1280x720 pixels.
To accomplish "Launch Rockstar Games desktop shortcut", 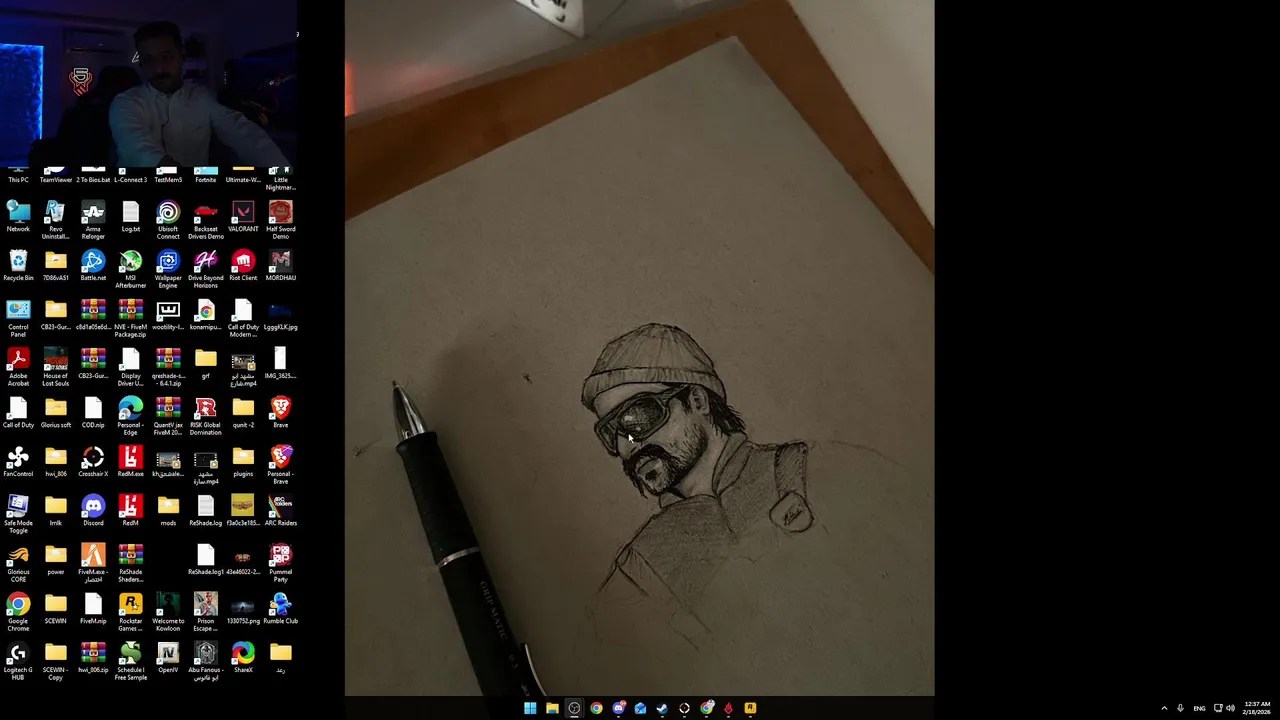I will (131, 612).
